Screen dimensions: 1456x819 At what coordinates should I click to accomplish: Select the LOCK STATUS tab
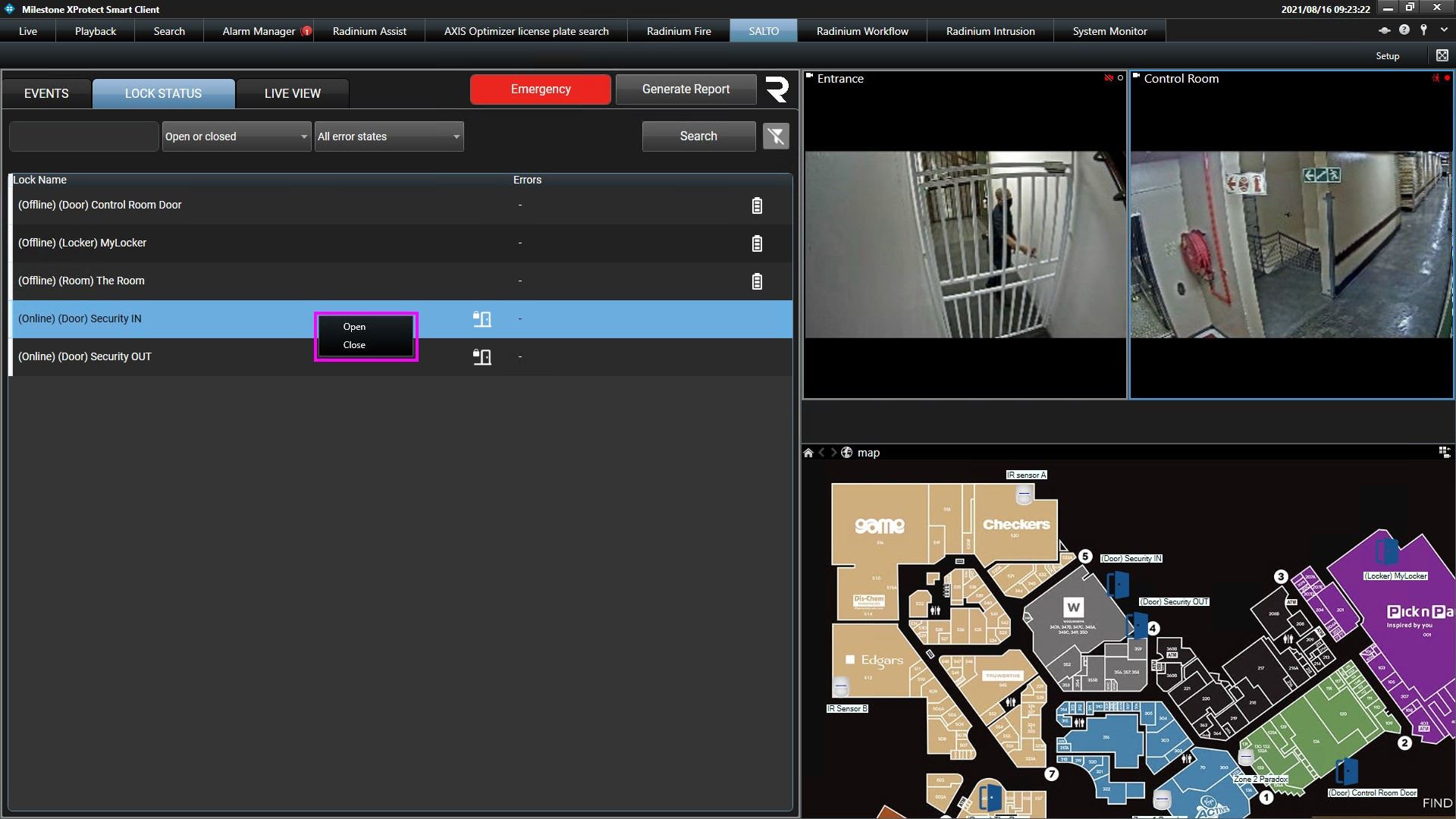(x=163, y=93)
